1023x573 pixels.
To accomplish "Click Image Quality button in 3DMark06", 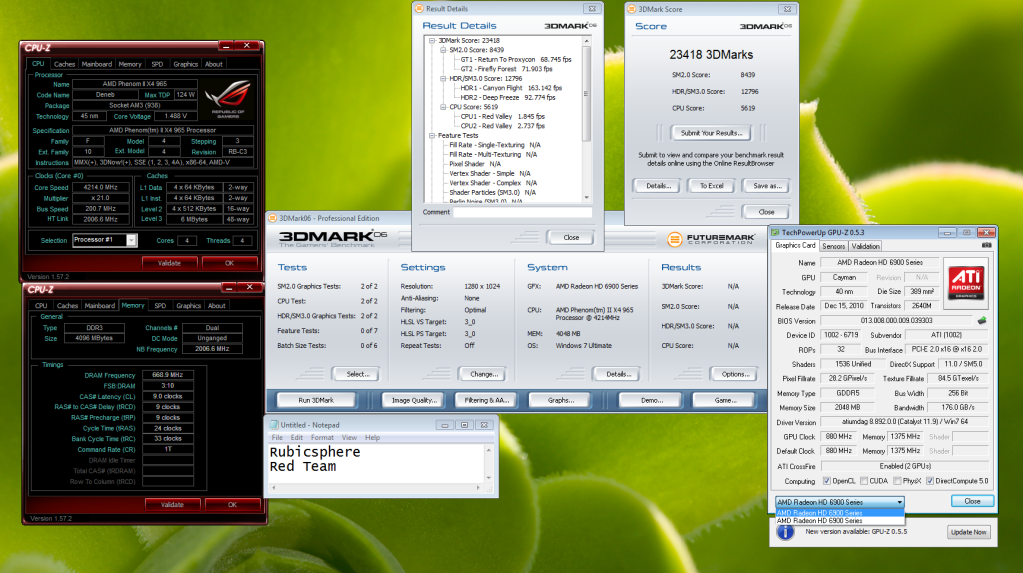I will [x=414, y=400].
